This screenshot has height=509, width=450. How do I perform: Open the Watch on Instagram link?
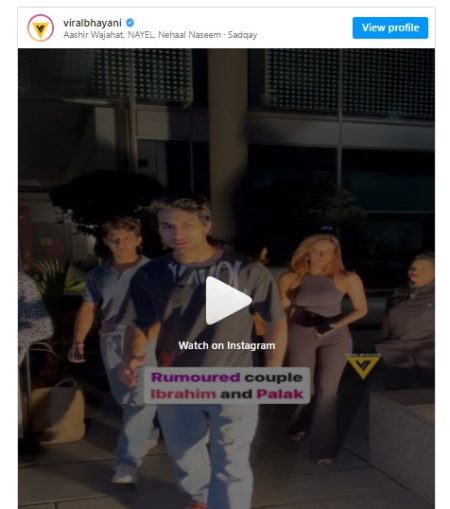pyautogui.click(x=227, y=345)
